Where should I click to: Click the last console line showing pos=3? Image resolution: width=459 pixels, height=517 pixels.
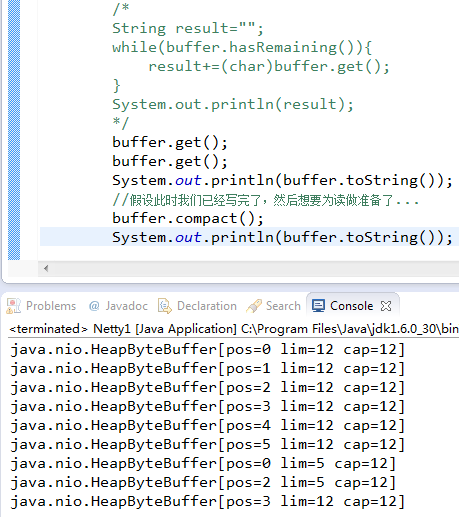tap(207, 502)
